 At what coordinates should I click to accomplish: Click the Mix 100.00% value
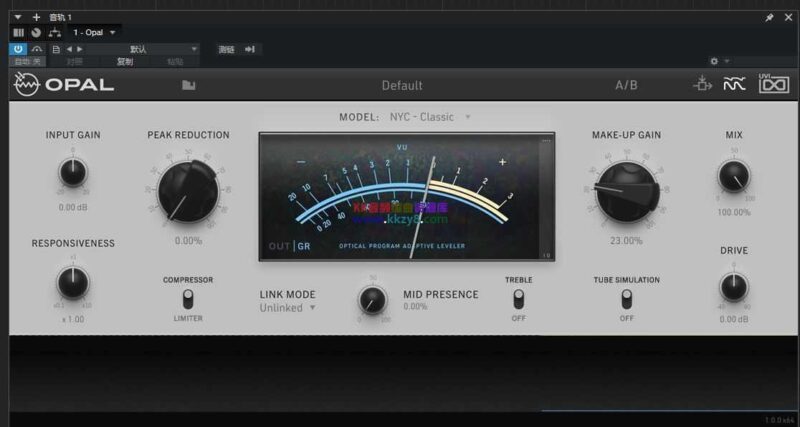[x=734, y=212]
